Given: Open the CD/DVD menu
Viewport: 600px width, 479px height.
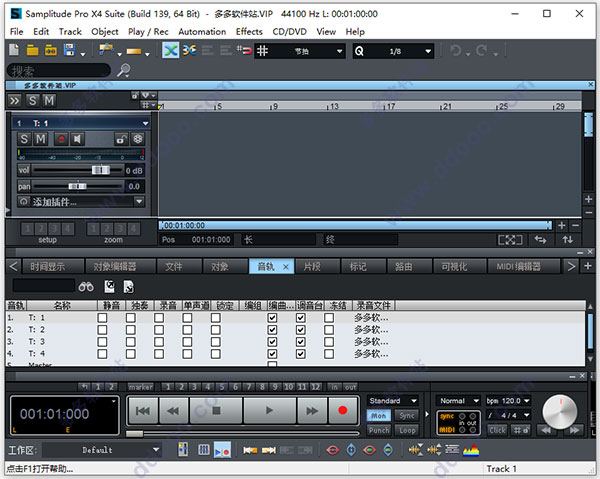Looking at the screenshot, I should click(289, 32).
